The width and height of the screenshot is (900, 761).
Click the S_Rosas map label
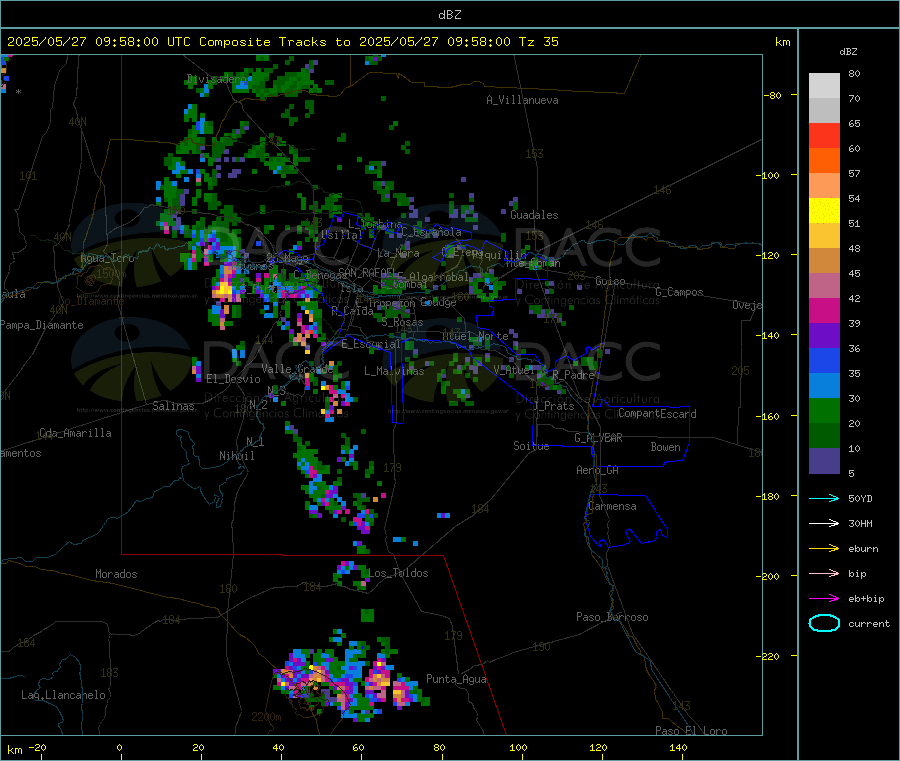point(402,323)
